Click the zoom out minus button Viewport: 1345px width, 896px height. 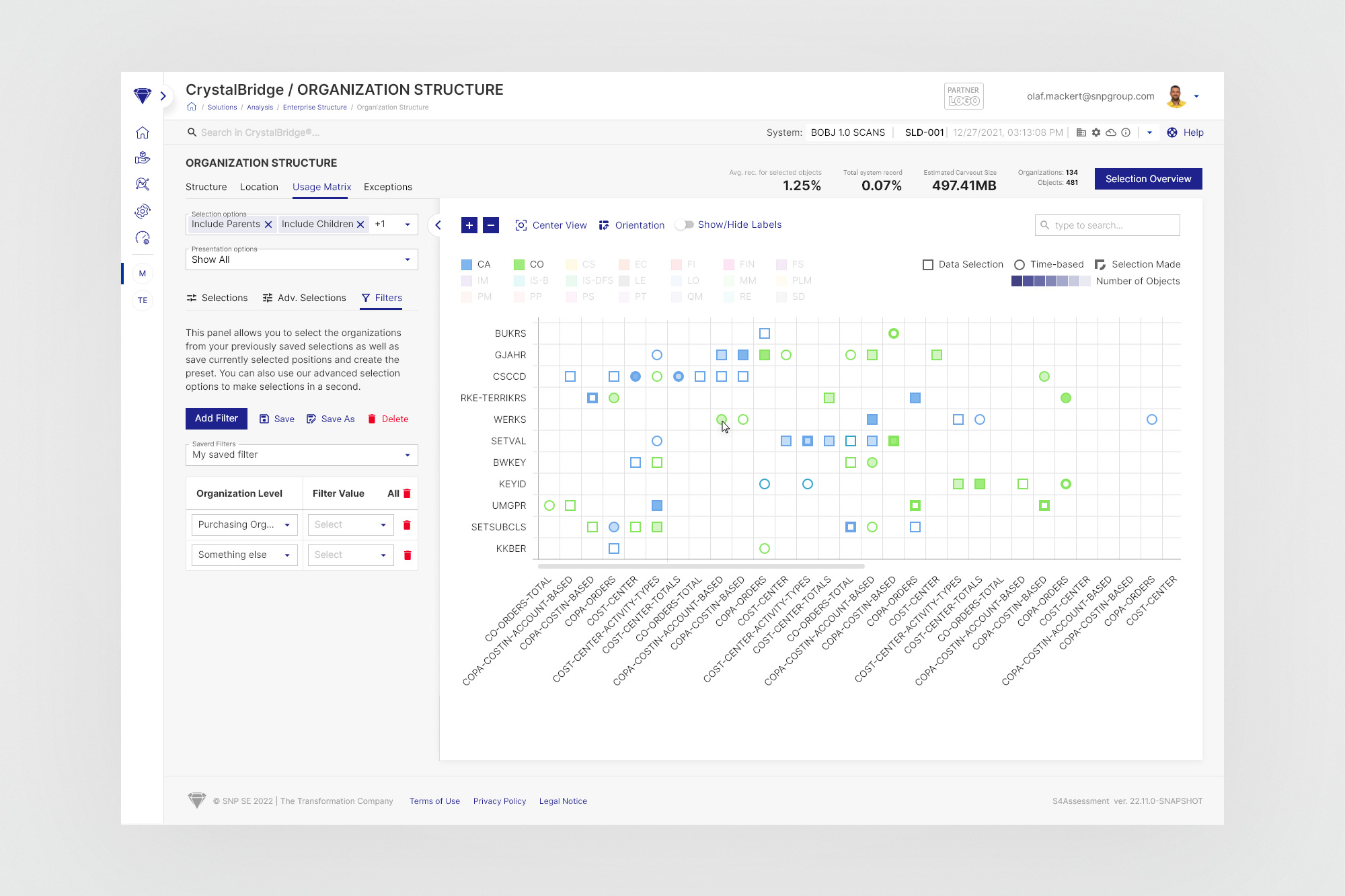[491, 225]
